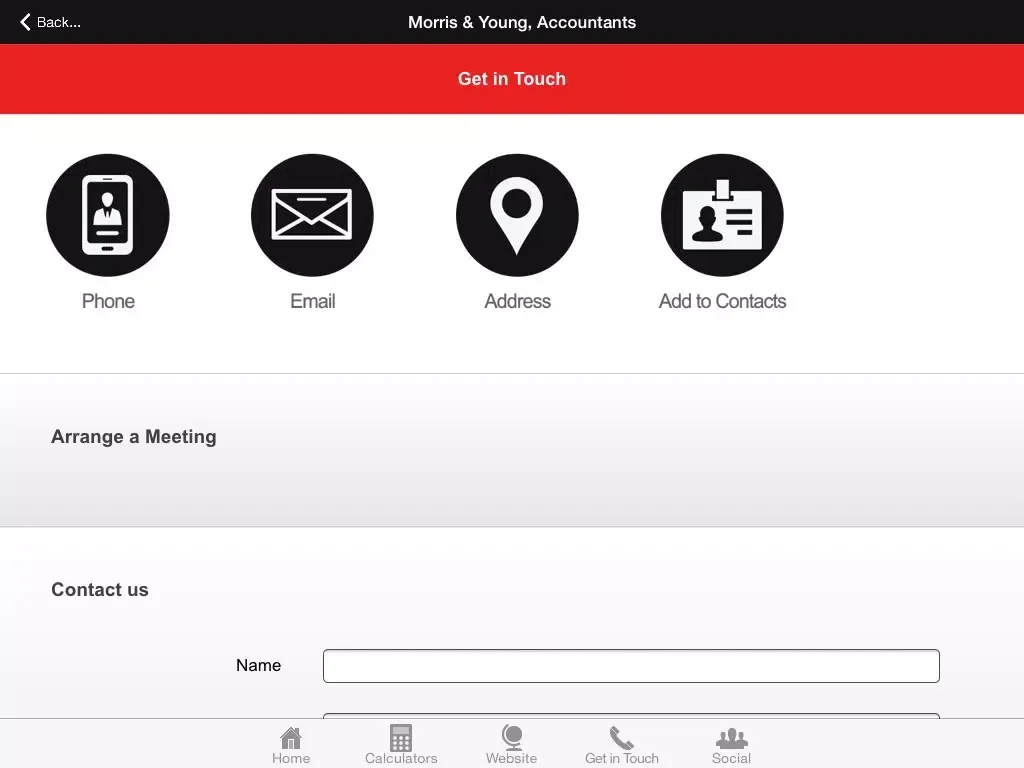Click the Morris & Young, Accountants title
This screenshot has width=1024, height=768.
[522, 22]
